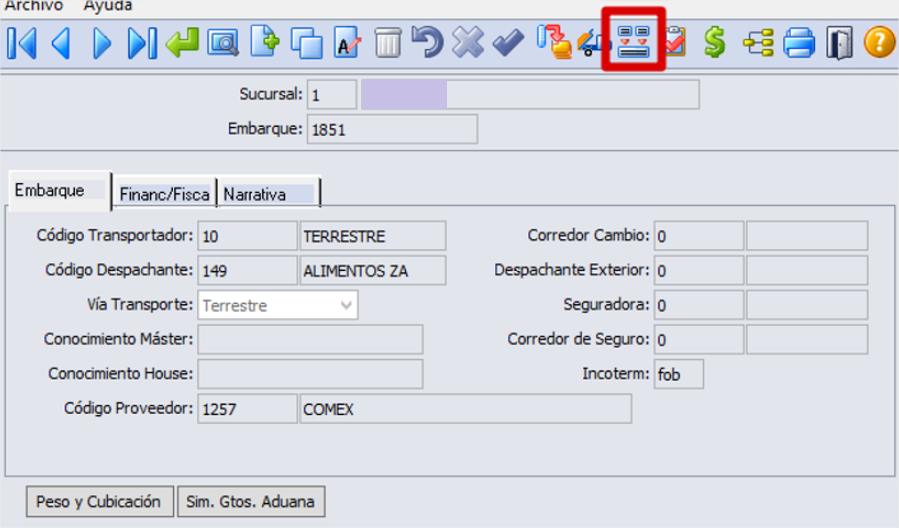Open the yellow hierarchy tree icon
Viewport: 899px width, 528px height.
758,43
